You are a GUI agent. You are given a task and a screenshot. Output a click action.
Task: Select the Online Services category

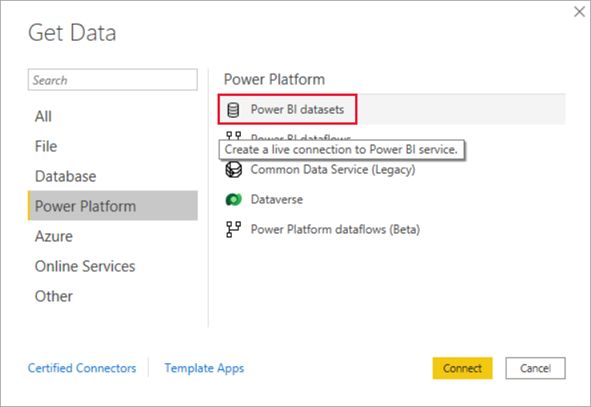pyautogui.click(x=112, y=266)
